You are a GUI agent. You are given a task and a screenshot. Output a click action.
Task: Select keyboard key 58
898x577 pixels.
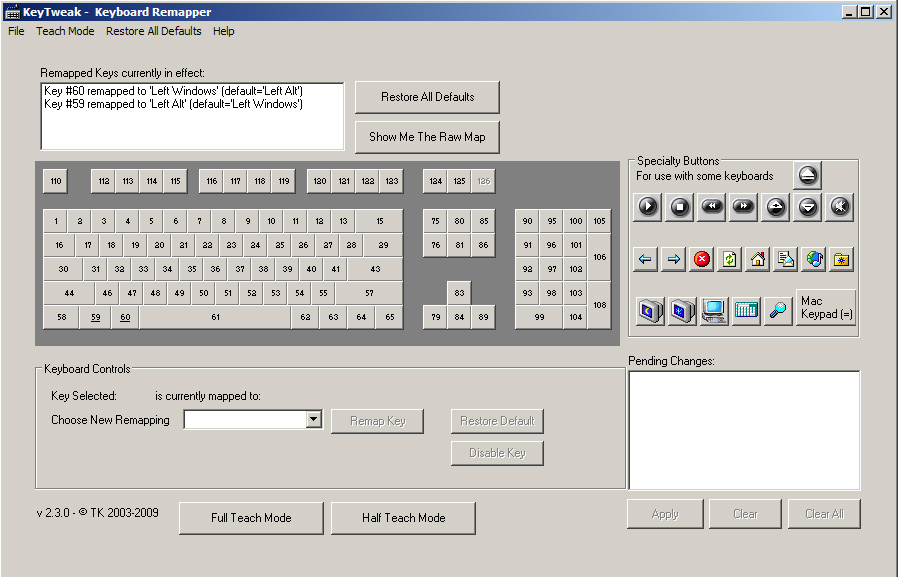(x=61, y=317)
